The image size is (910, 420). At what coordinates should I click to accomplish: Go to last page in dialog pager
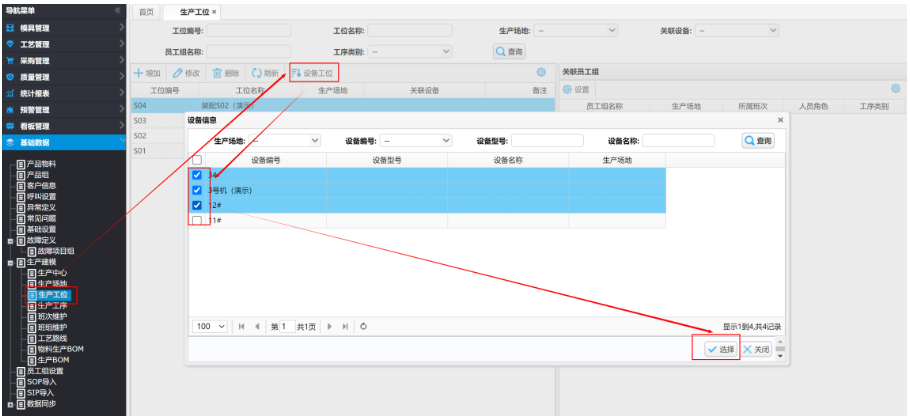[345, 326]
